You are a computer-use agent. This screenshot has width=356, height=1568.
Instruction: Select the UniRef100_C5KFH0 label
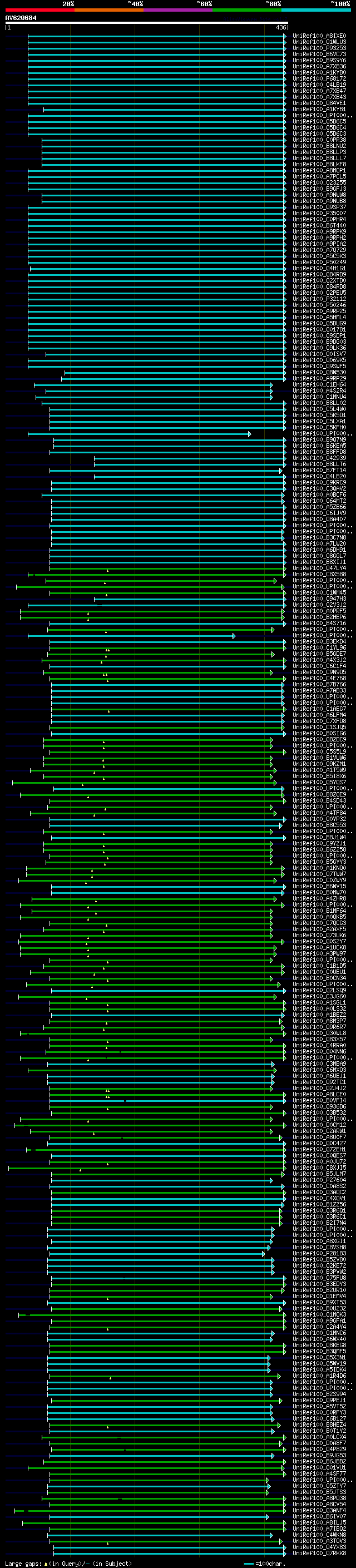319,428
